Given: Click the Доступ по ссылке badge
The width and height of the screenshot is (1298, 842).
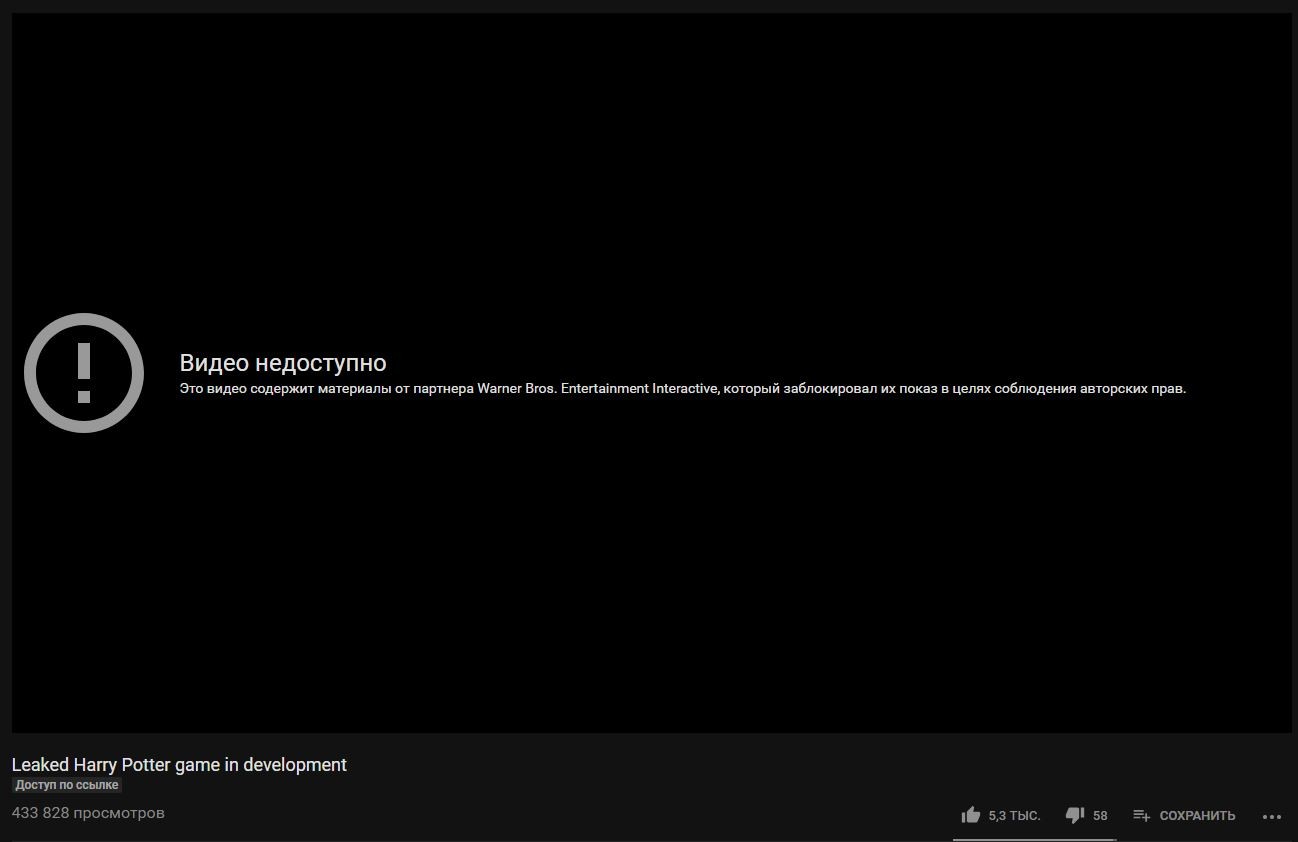Looking at the screenshot, I should coord(67,785).
